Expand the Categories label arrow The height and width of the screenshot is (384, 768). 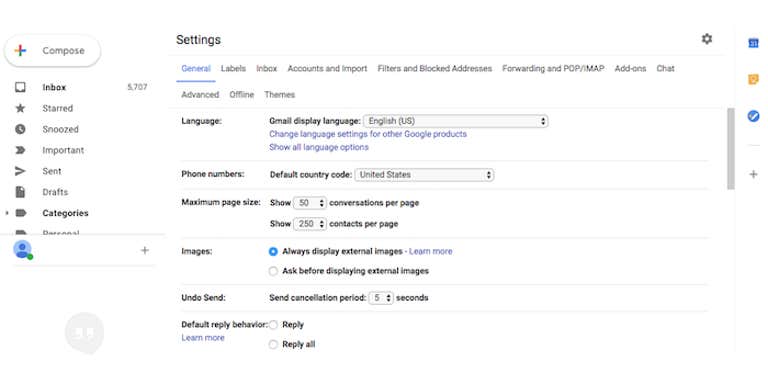[7, 213]
